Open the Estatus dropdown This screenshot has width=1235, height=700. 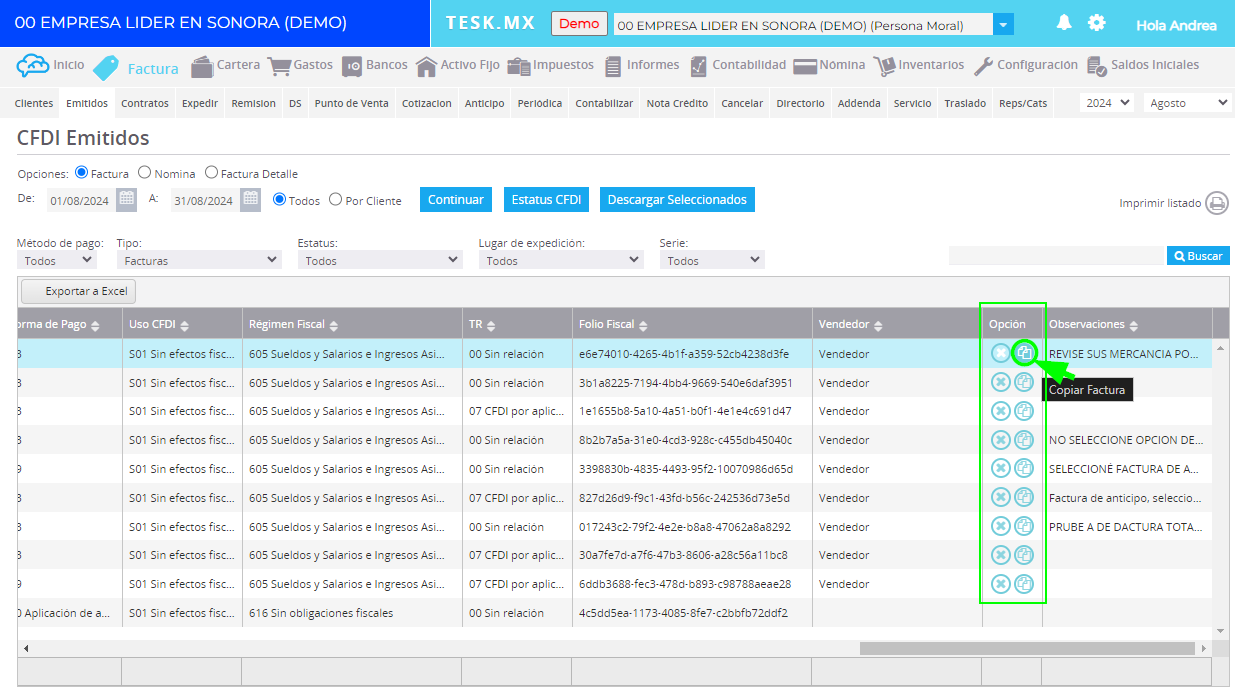click(380, 260)
